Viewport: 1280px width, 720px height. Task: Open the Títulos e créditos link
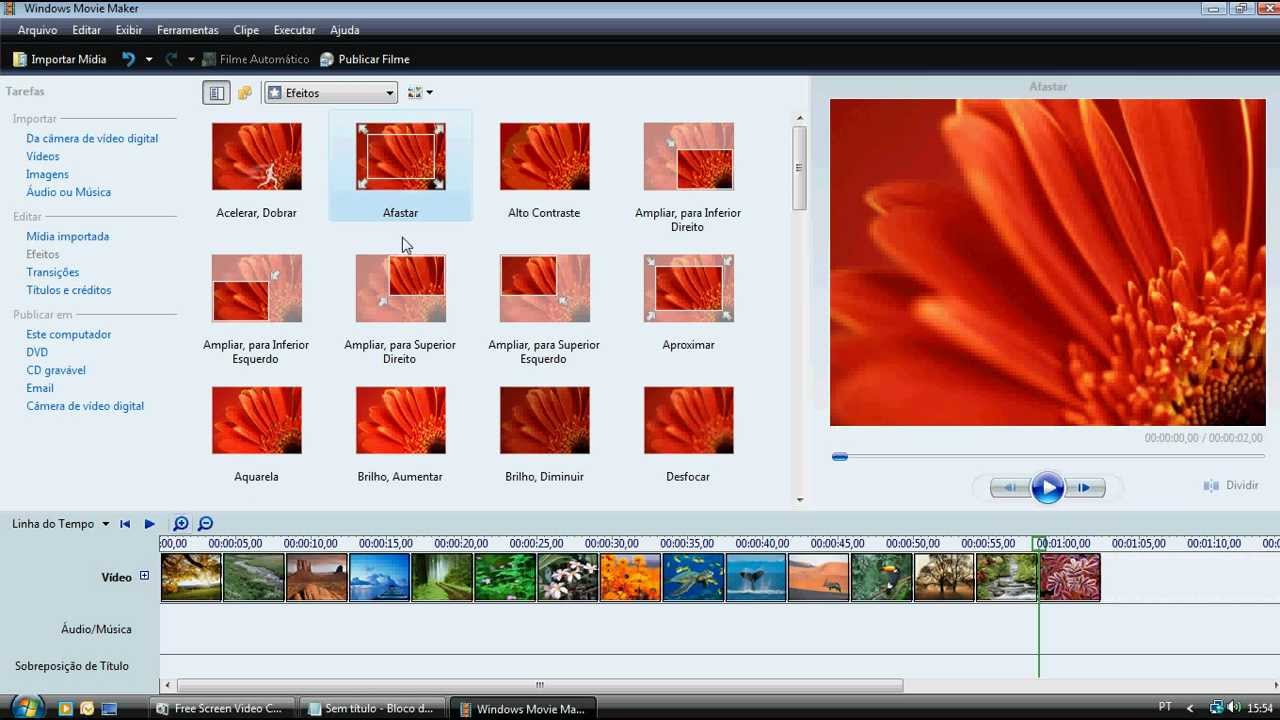69,291
